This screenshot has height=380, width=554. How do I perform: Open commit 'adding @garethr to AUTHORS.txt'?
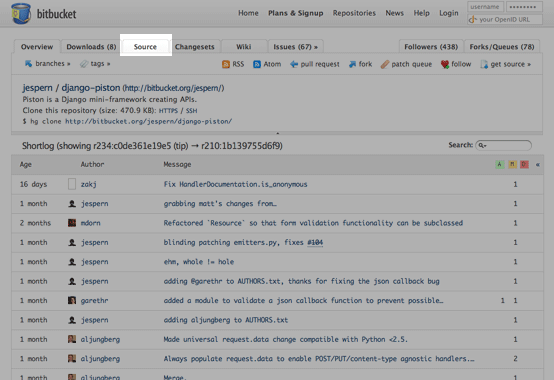tap(301, 281)
